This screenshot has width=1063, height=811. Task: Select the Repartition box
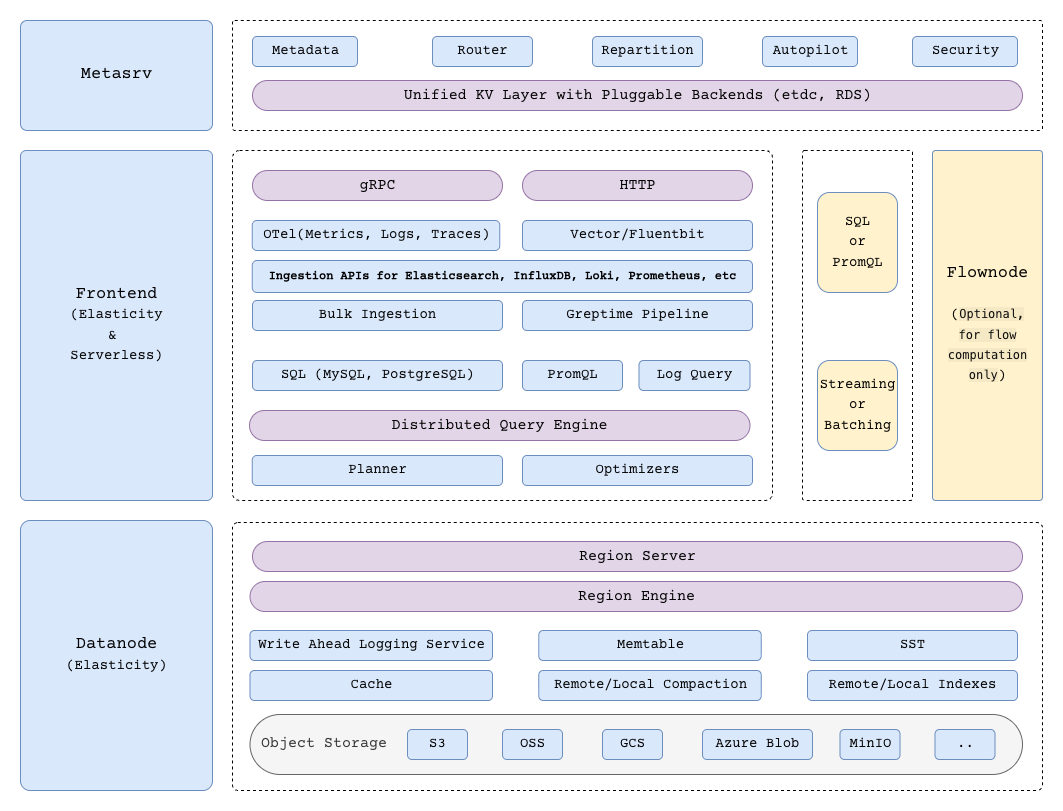(x=647, y=51)
